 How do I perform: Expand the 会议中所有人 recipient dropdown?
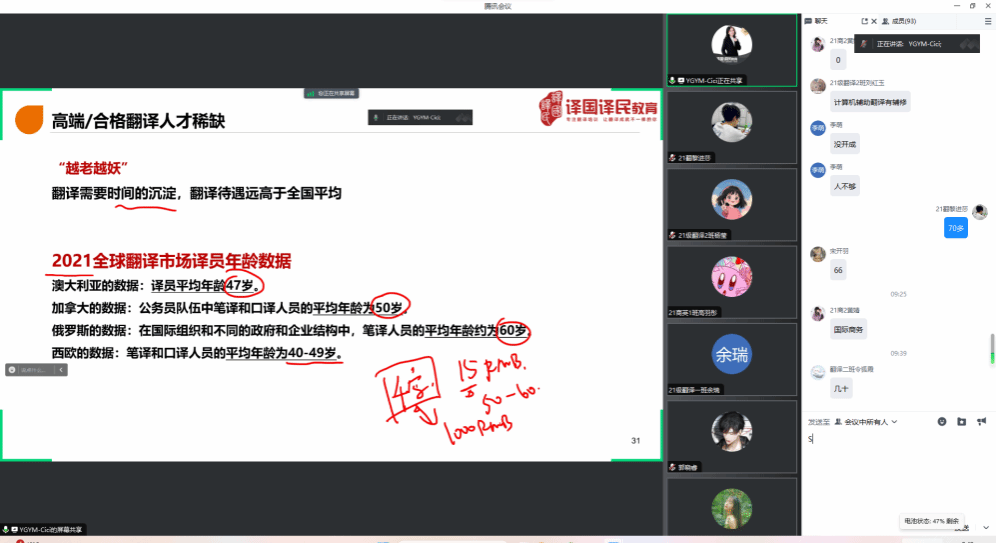(866, 422)
